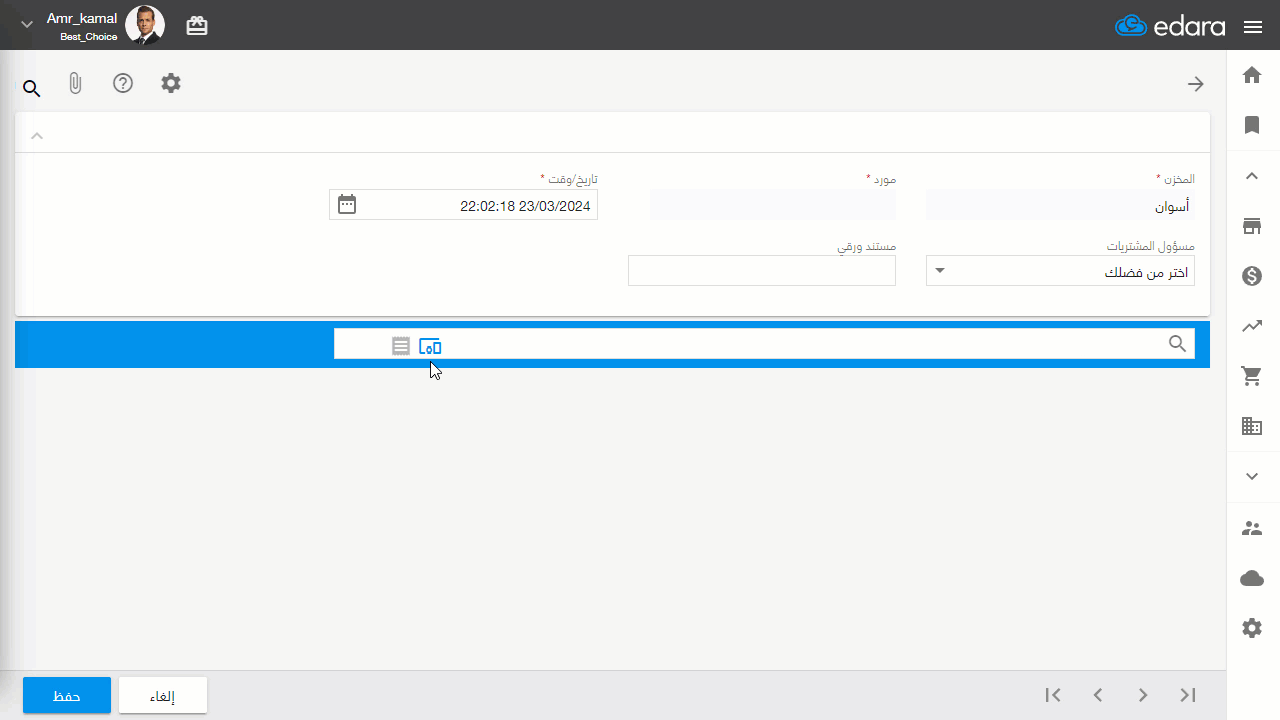Open the bookmarks sidebar icon
The image size is (1280, 720).
click(x=1252, y=125)
